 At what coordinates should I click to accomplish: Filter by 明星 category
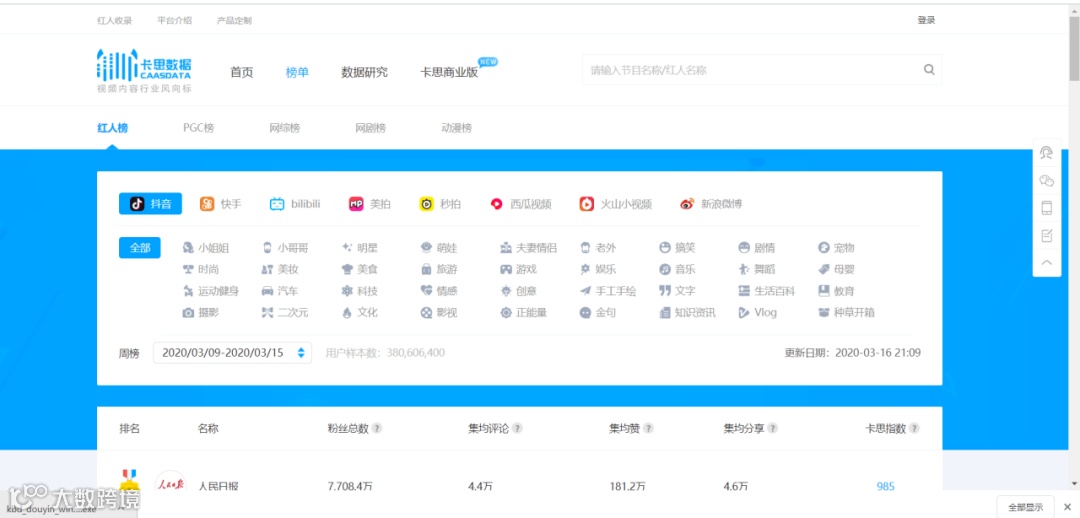coord(360,248)
